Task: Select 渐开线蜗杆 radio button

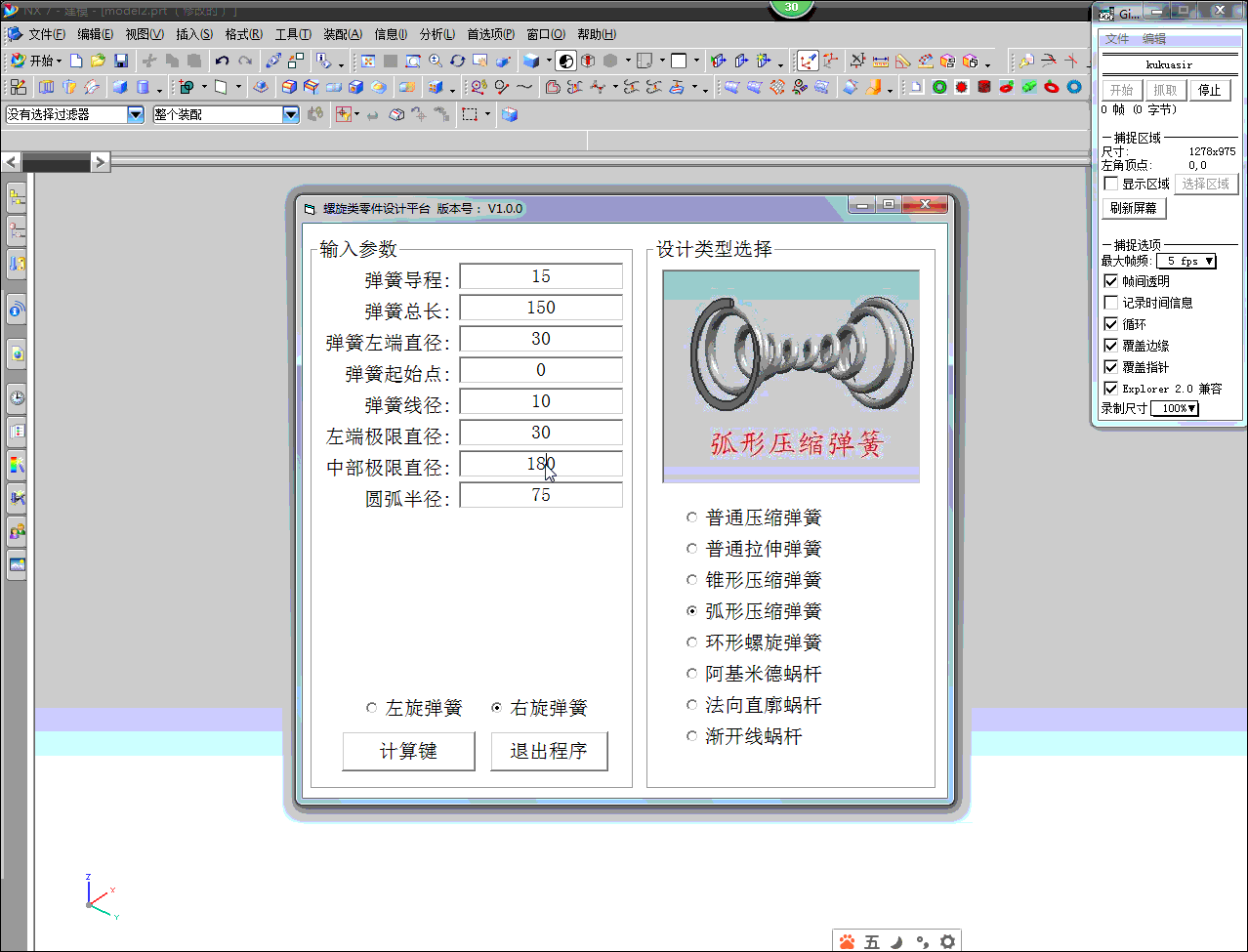Action: (x=692, y=736)
